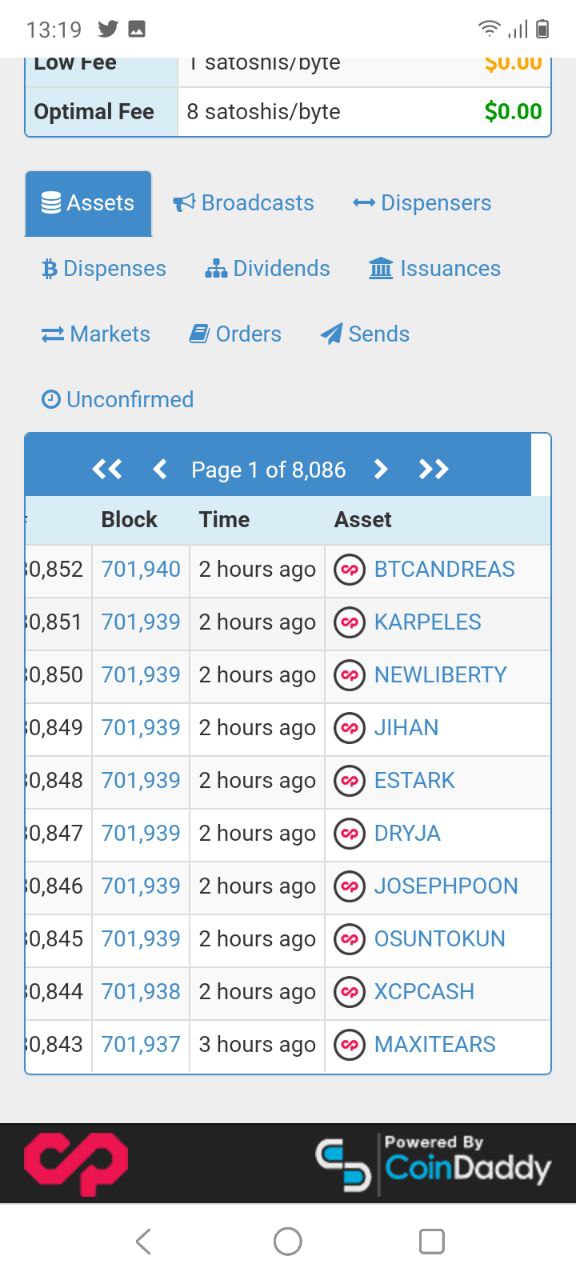This screenshot has width=576, height=1280.
Task: Open the CoinDaddy powered-by logo
Action: click(x=433, y=1164)
